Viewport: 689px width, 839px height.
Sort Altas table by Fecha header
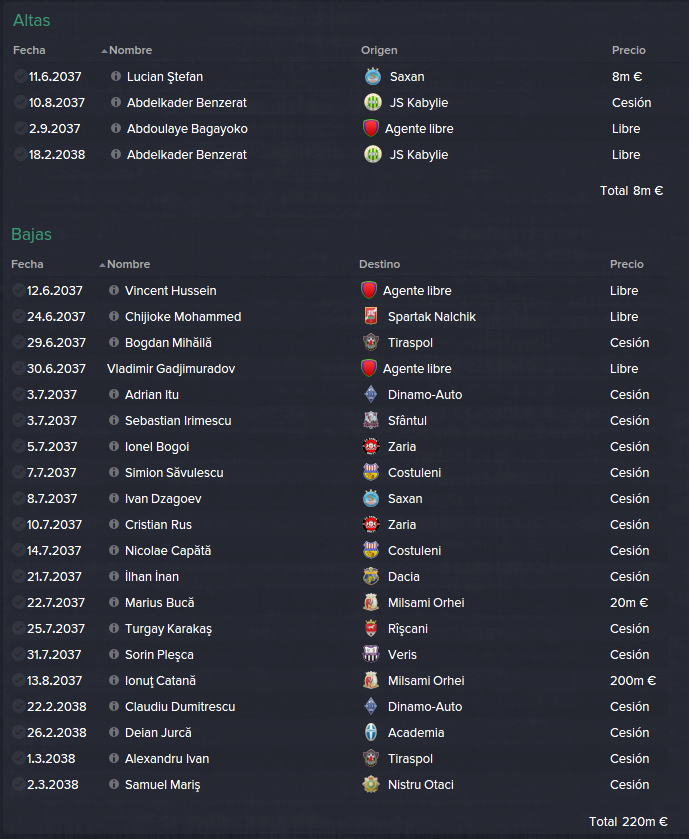tap(29, 50)
